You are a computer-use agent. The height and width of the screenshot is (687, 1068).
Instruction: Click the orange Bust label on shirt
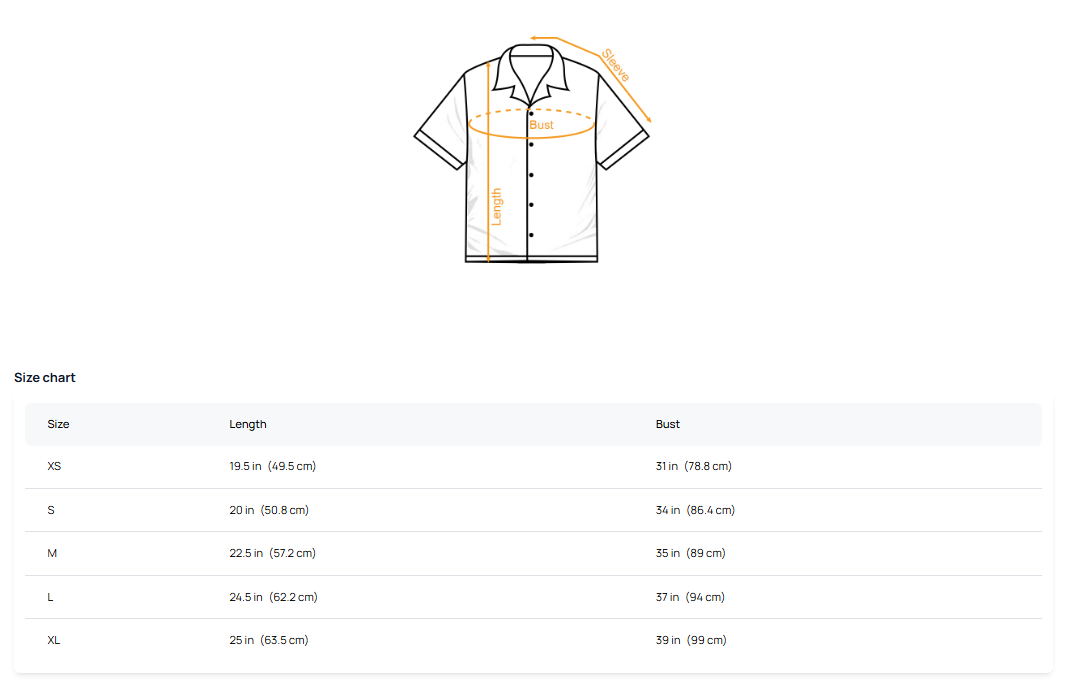pos(541,125)
